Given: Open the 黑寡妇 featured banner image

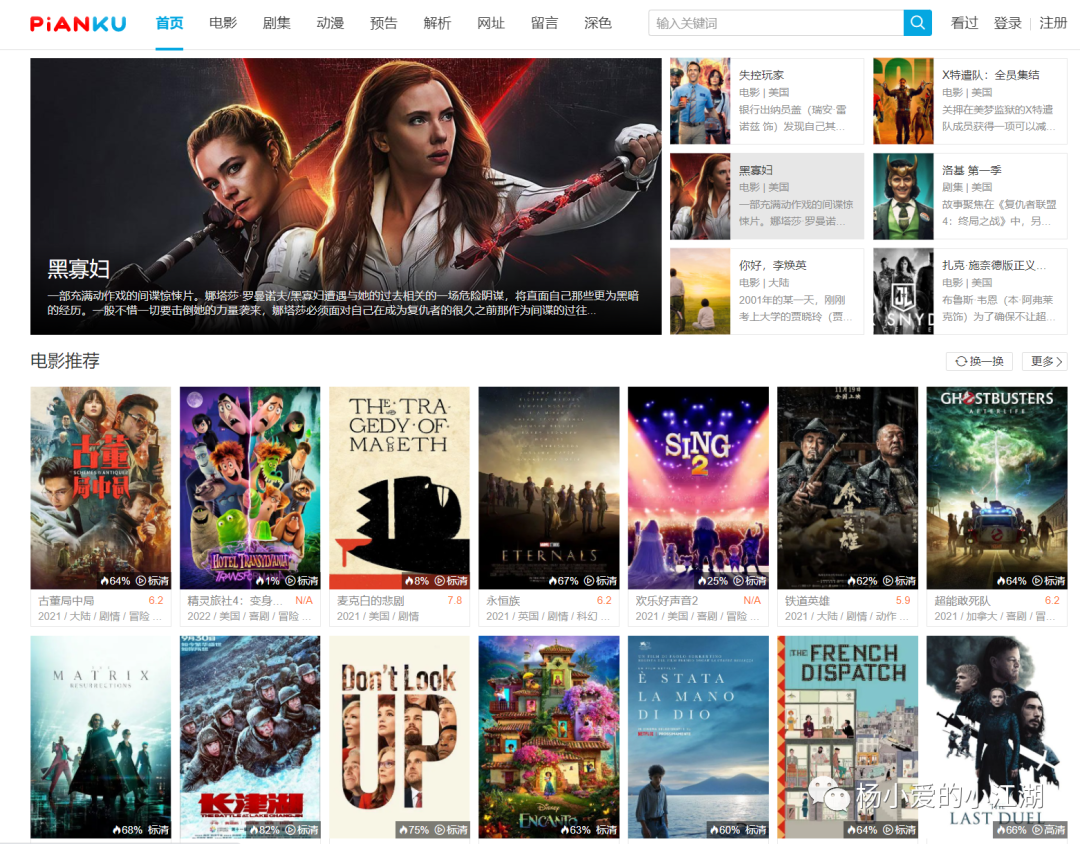Looking at the screenshot, I should (346, 196).
